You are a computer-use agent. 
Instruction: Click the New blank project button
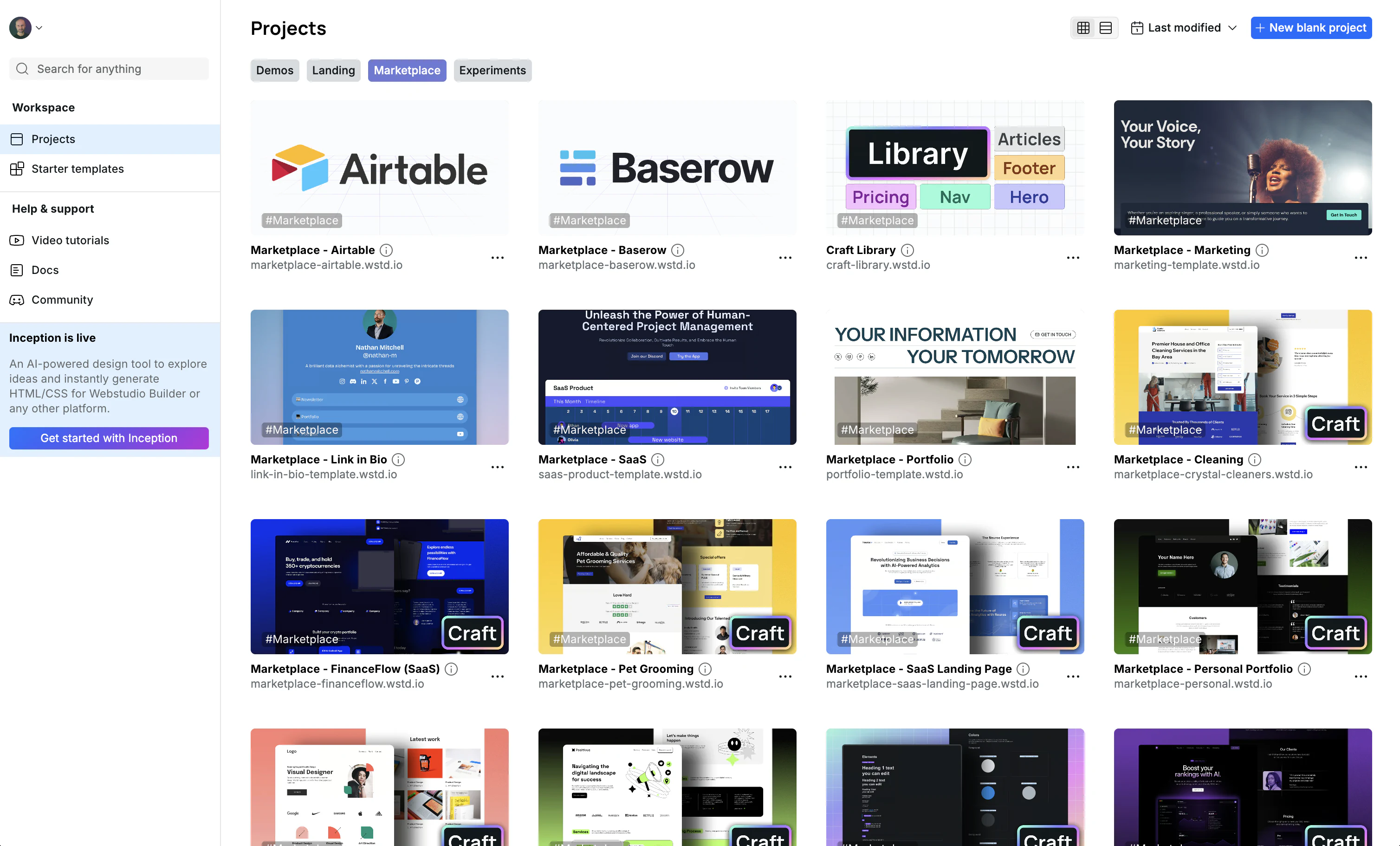coord(1311,28)
